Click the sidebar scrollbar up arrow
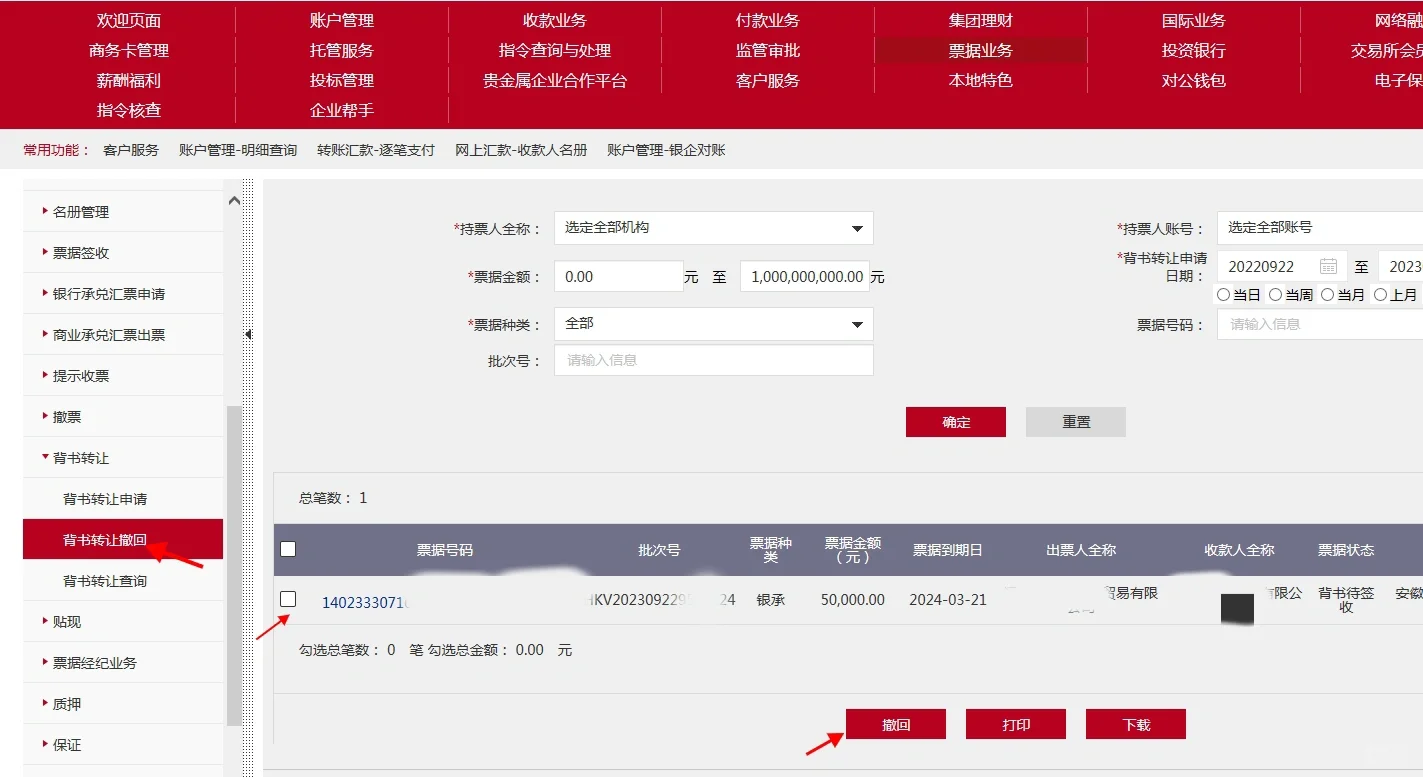The image size is (1423, 777). 233,199
